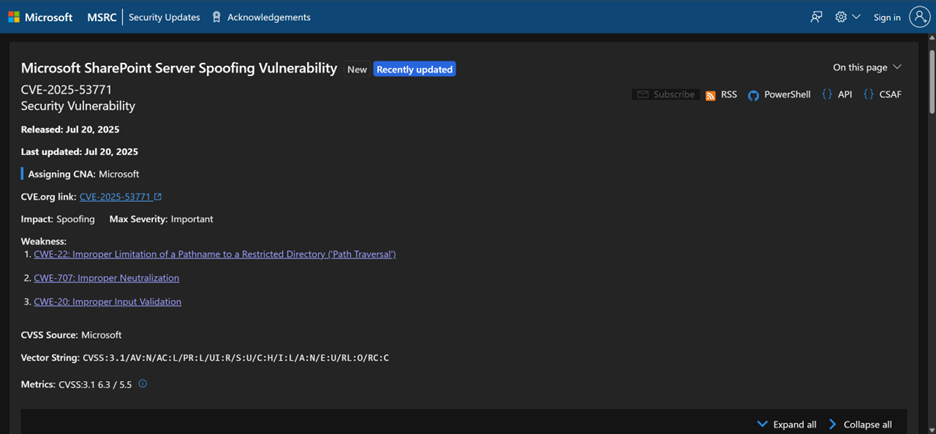936x434 pixels.
Task: Click the user account avatar icon
Action: [919, 17]
